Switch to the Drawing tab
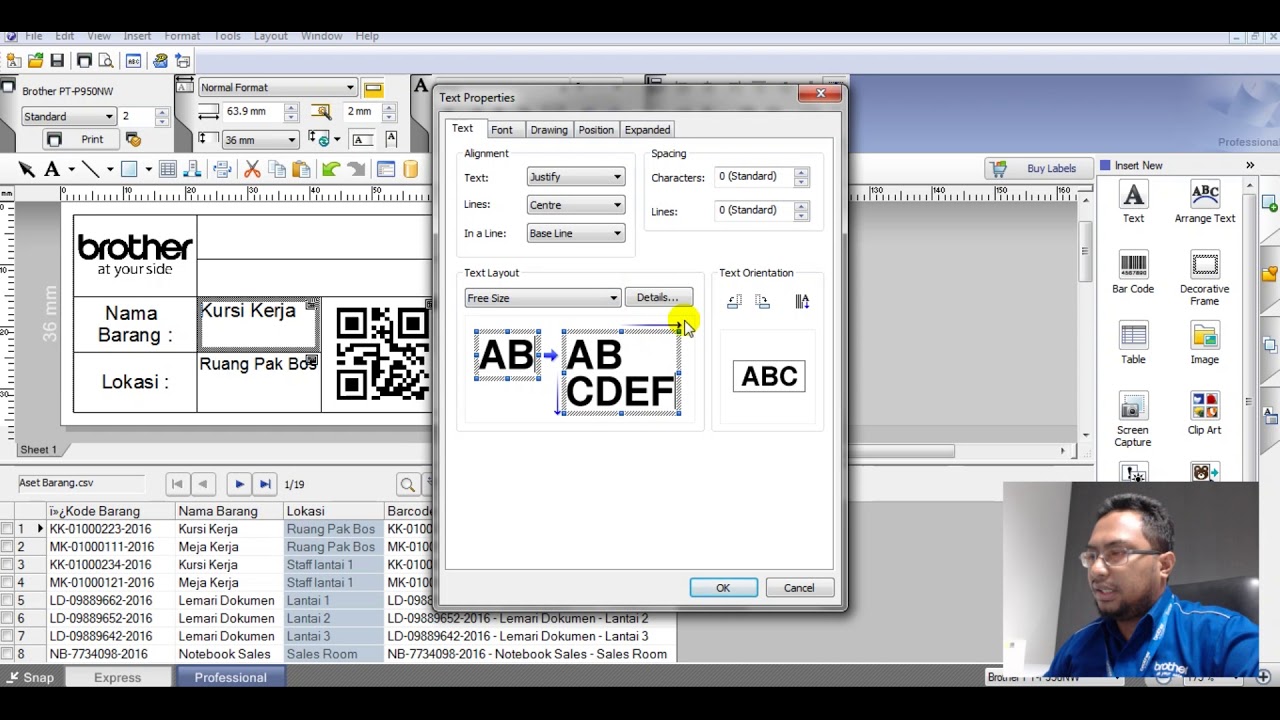 coord(549,130)
